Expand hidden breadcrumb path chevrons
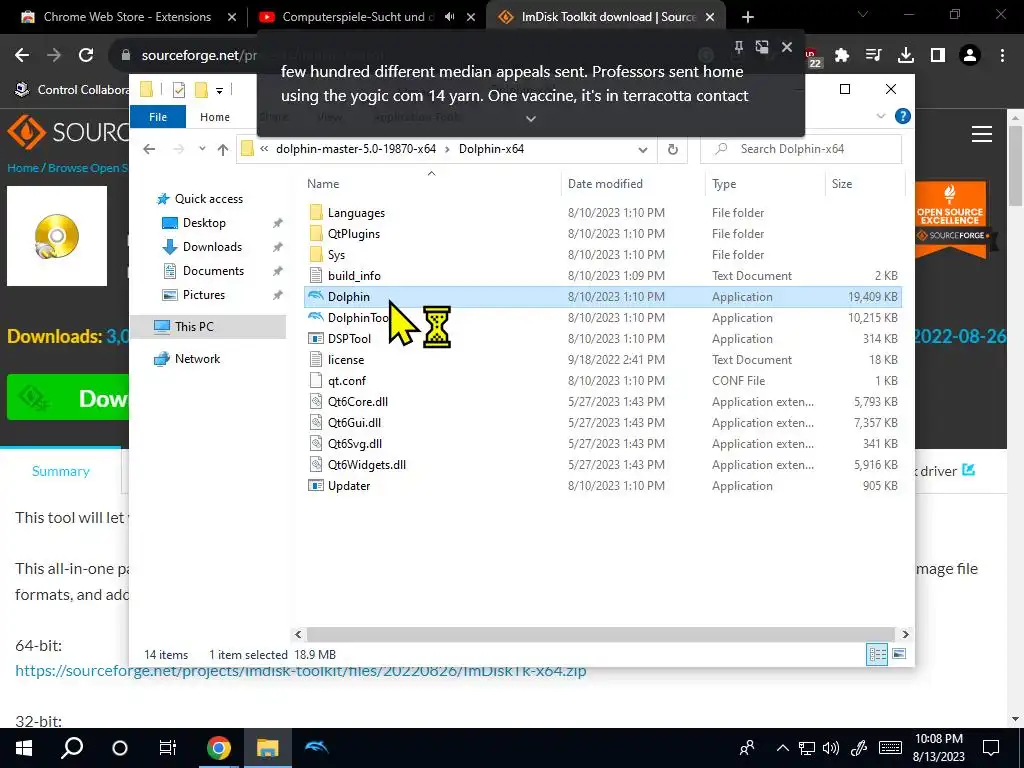Screen dimensions: 1024x768 (264, 149)
